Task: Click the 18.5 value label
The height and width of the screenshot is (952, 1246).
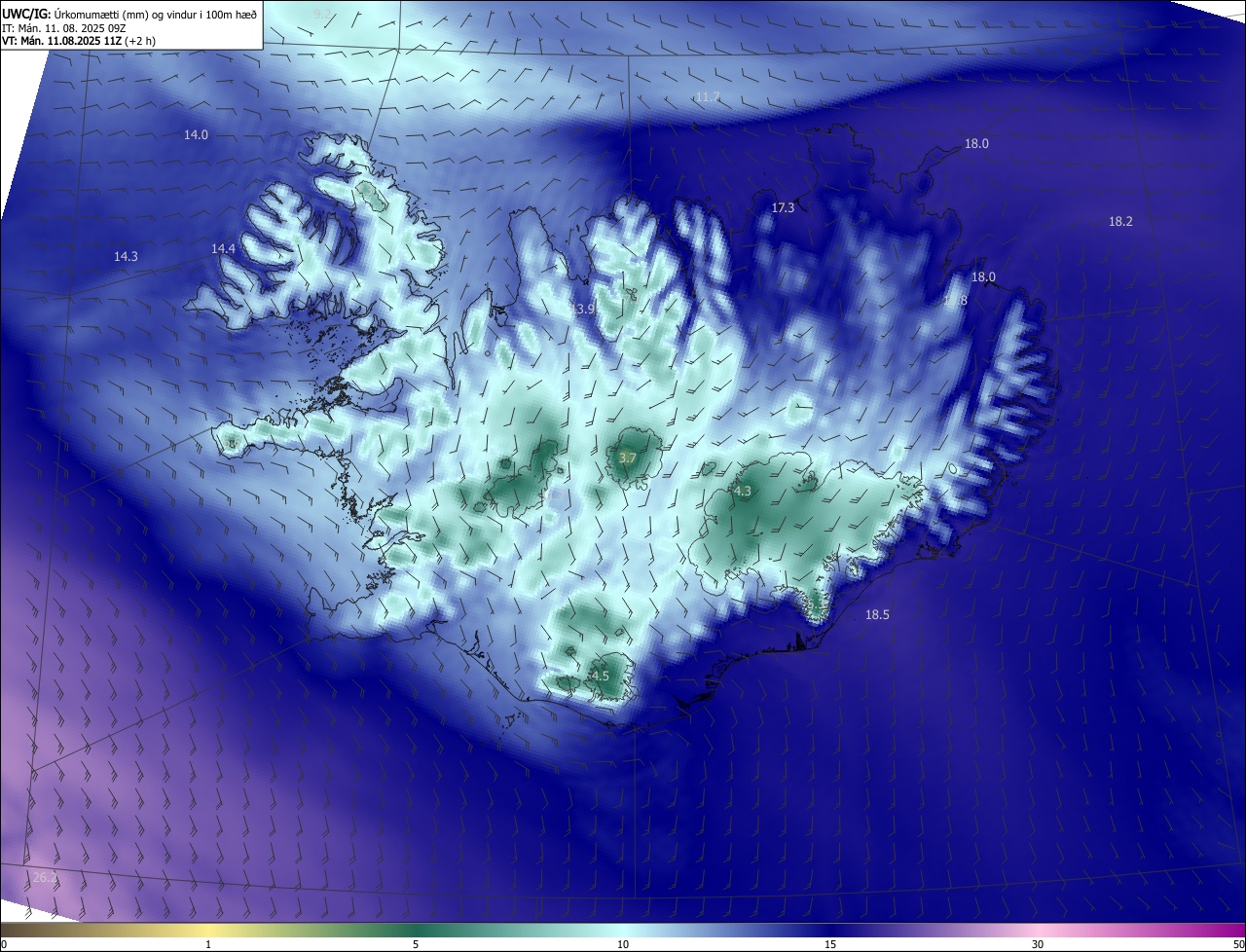Action: (x=877, y=614)
